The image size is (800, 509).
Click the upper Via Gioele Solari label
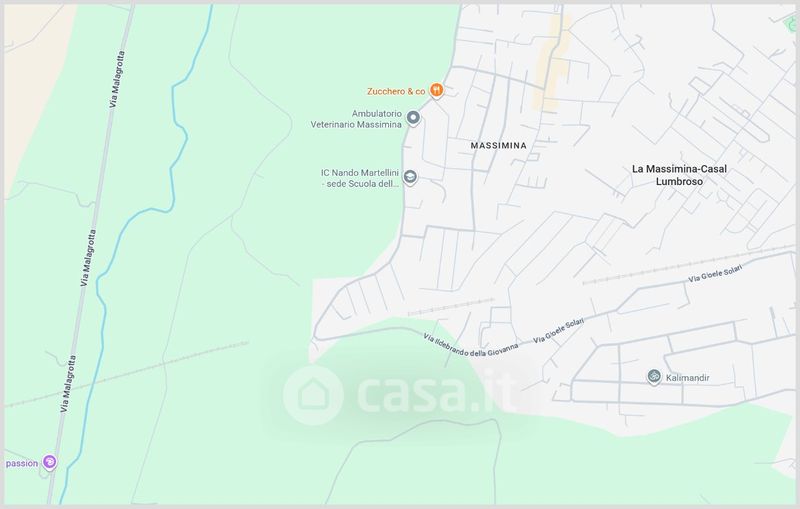(715, 274)
